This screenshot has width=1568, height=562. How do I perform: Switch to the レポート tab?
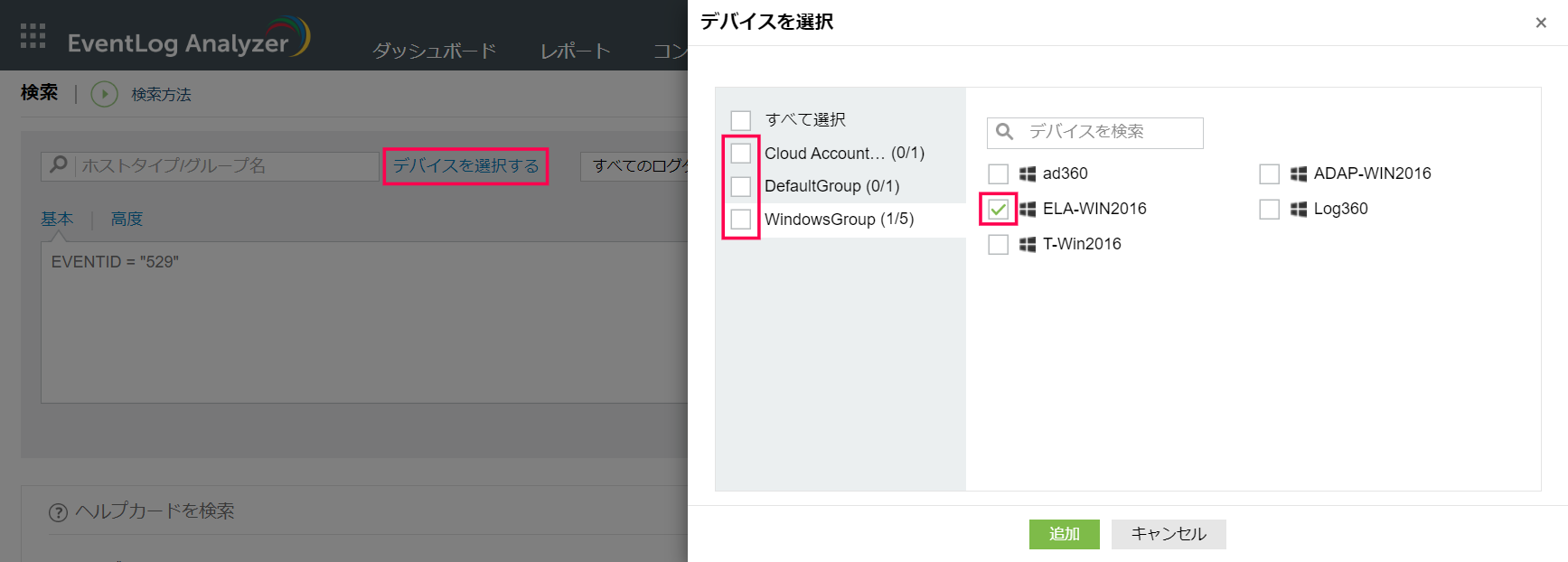coord(575,51)
